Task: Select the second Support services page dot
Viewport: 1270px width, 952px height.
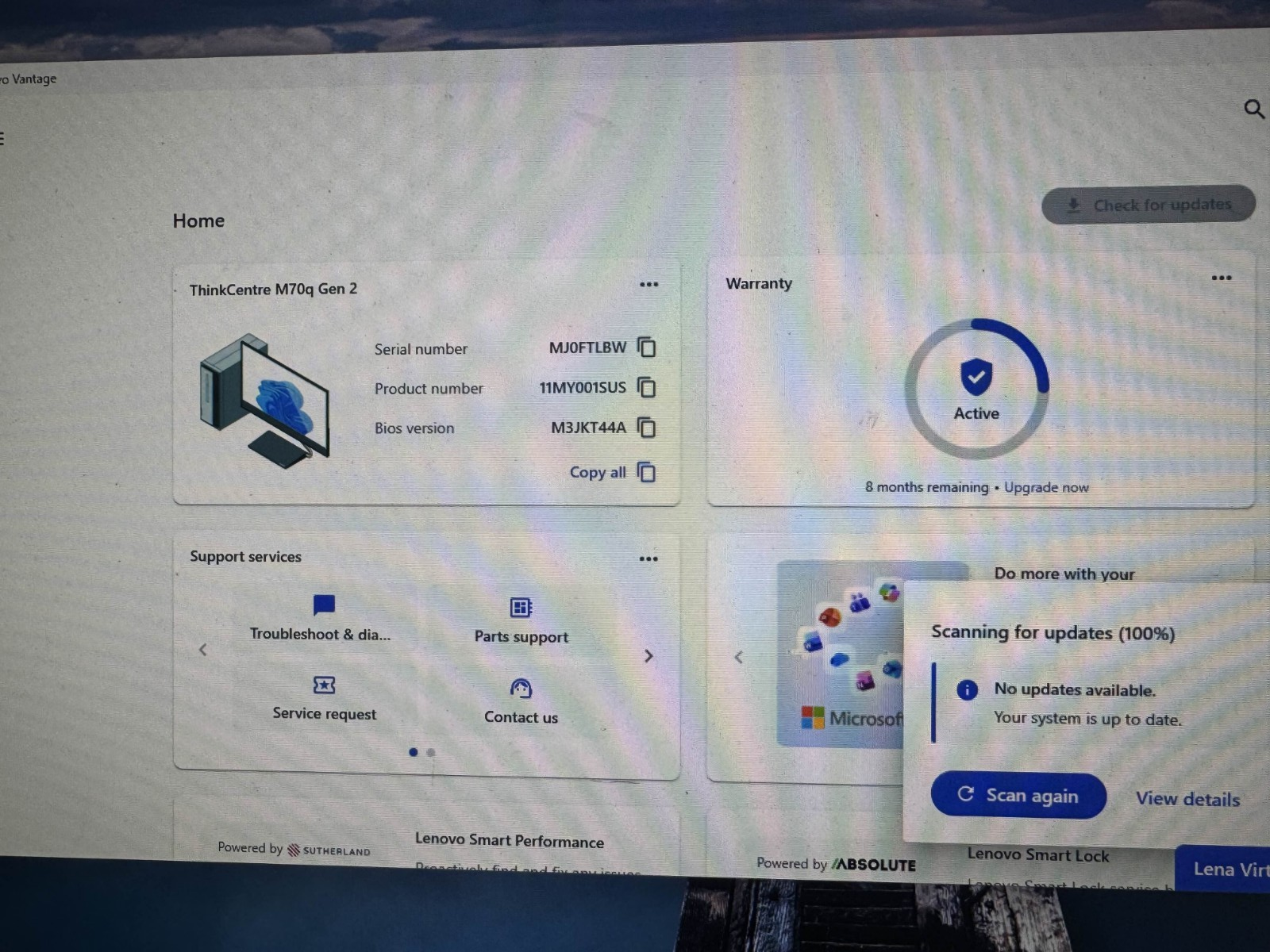Action: 431,753
